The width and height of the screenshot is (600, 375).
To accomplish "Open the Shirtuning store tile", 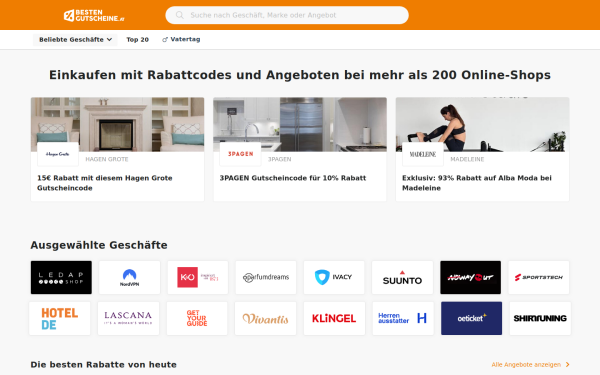I will (x=540, y=318).
